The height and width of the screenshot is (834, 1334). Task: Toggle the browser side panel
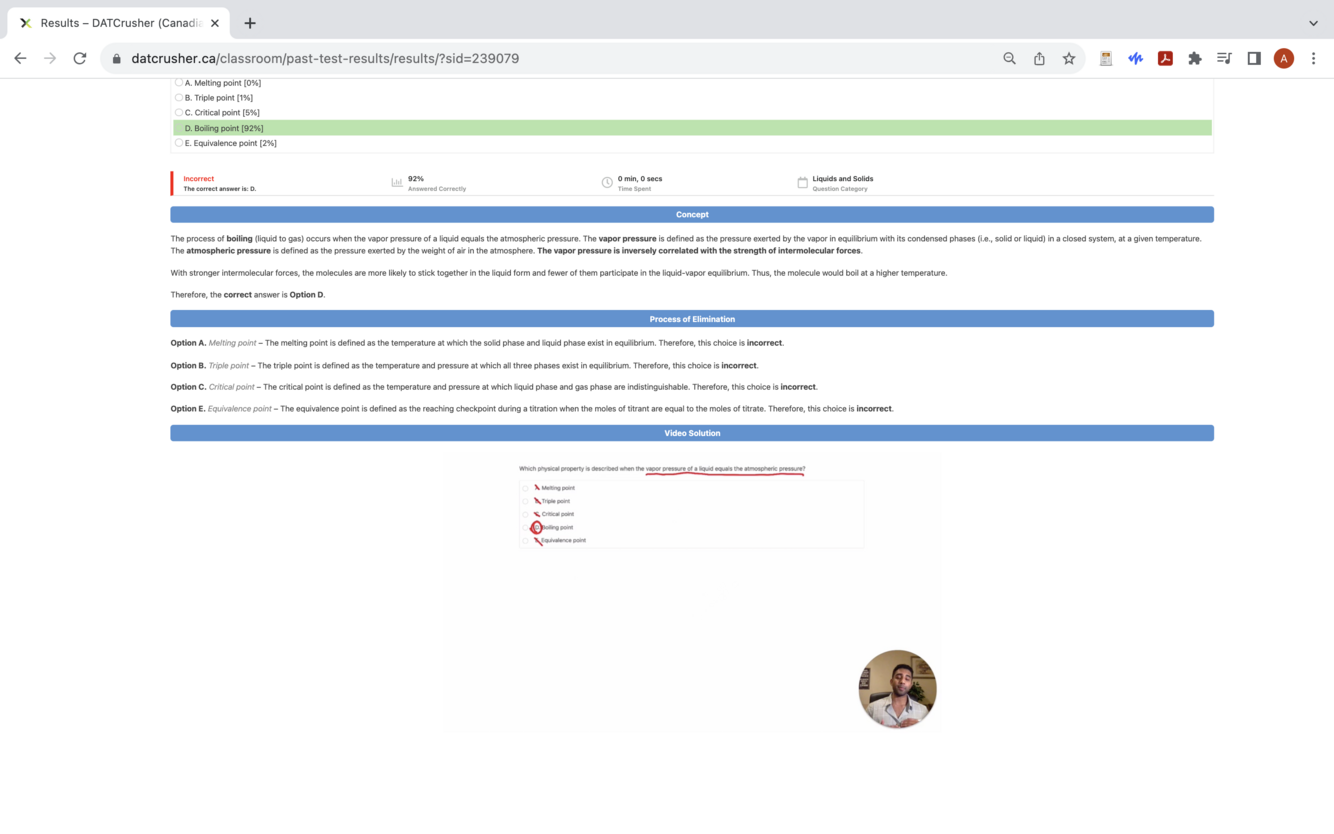1254,58
